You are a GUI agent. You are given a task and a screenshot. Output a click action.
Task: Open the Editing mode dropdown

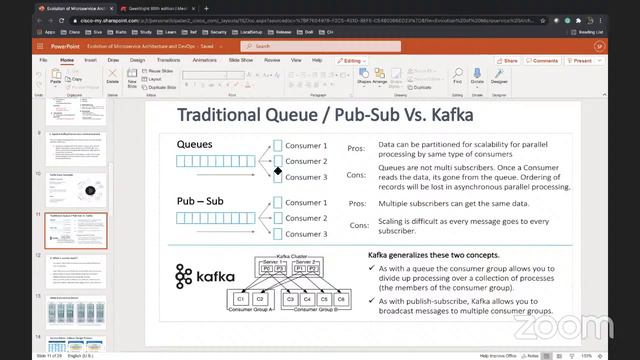point(351,61)
